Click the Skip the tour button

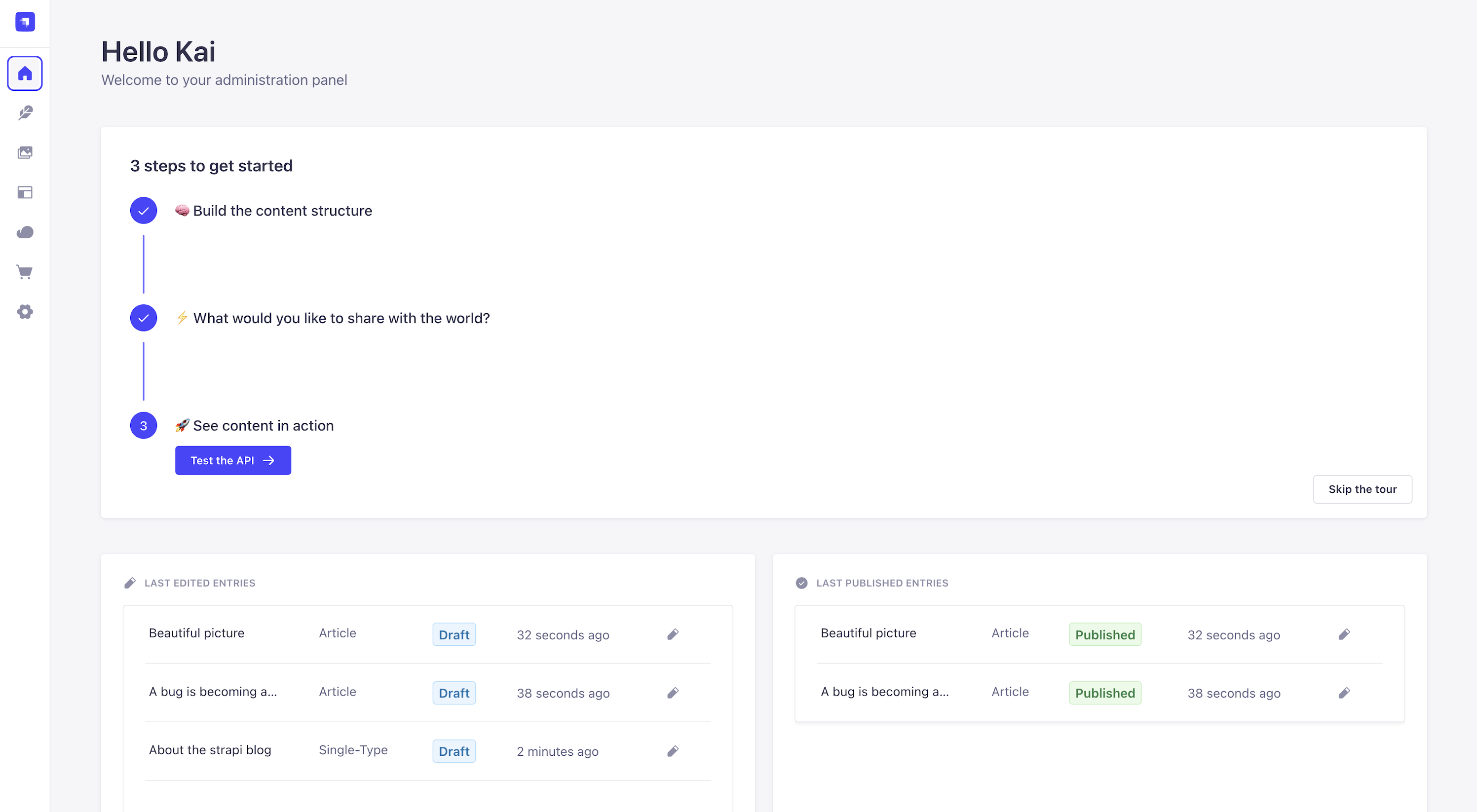(x=1362, y=489)
